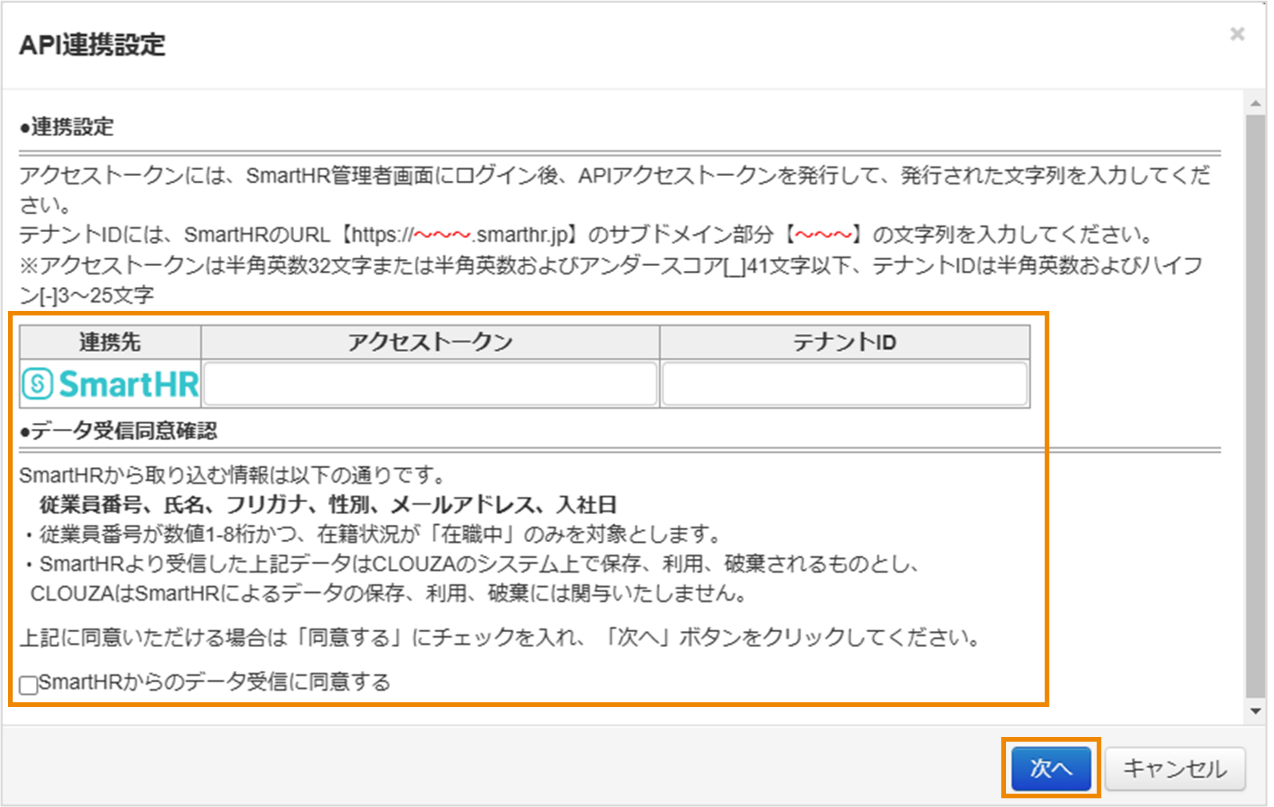
Task: Close the API連携設定 dialog
Action: (x=1237, y=33)
